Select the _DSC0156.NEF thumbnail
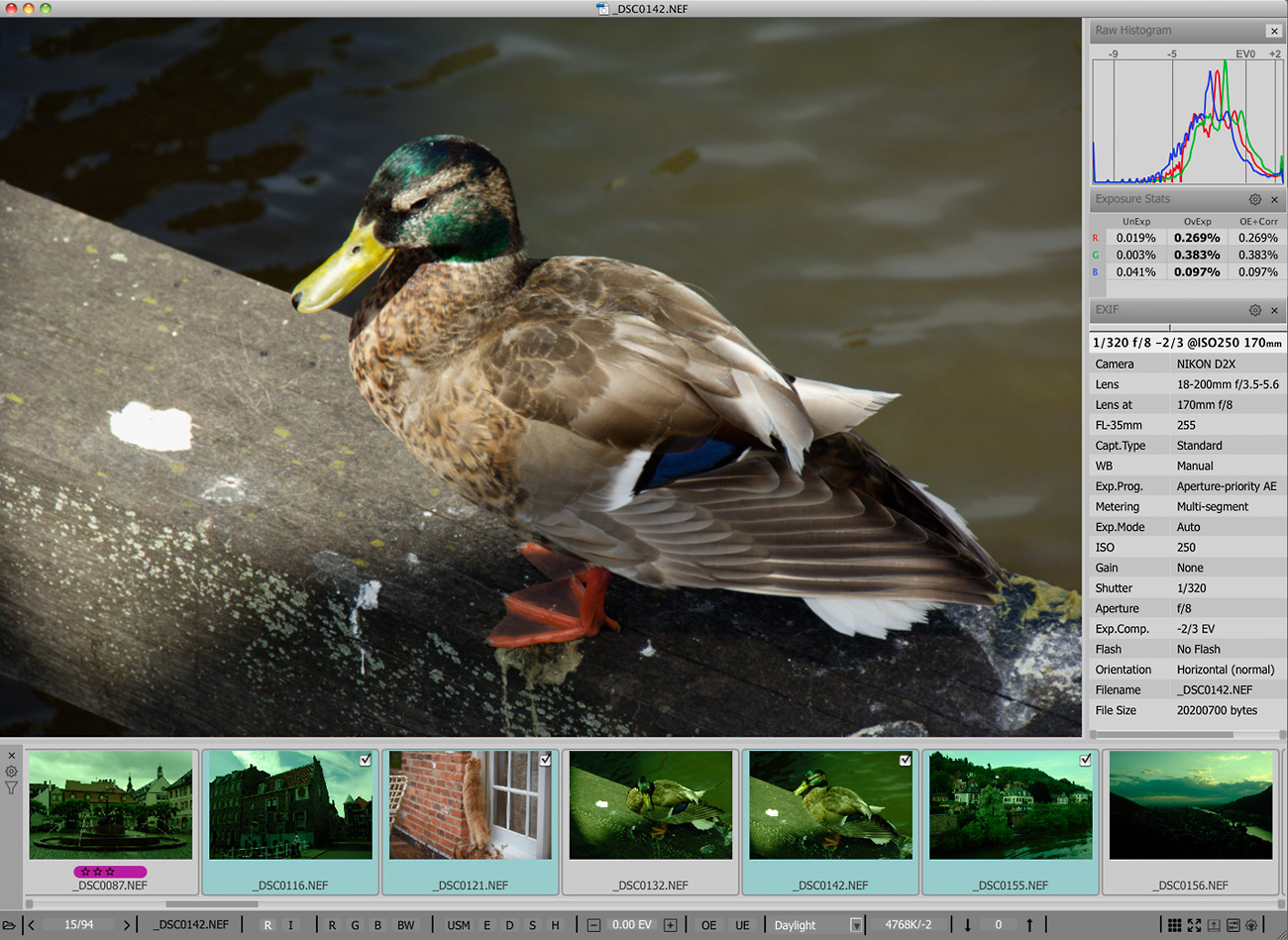Screen dimensions: 1288x940 (1190, 805)
